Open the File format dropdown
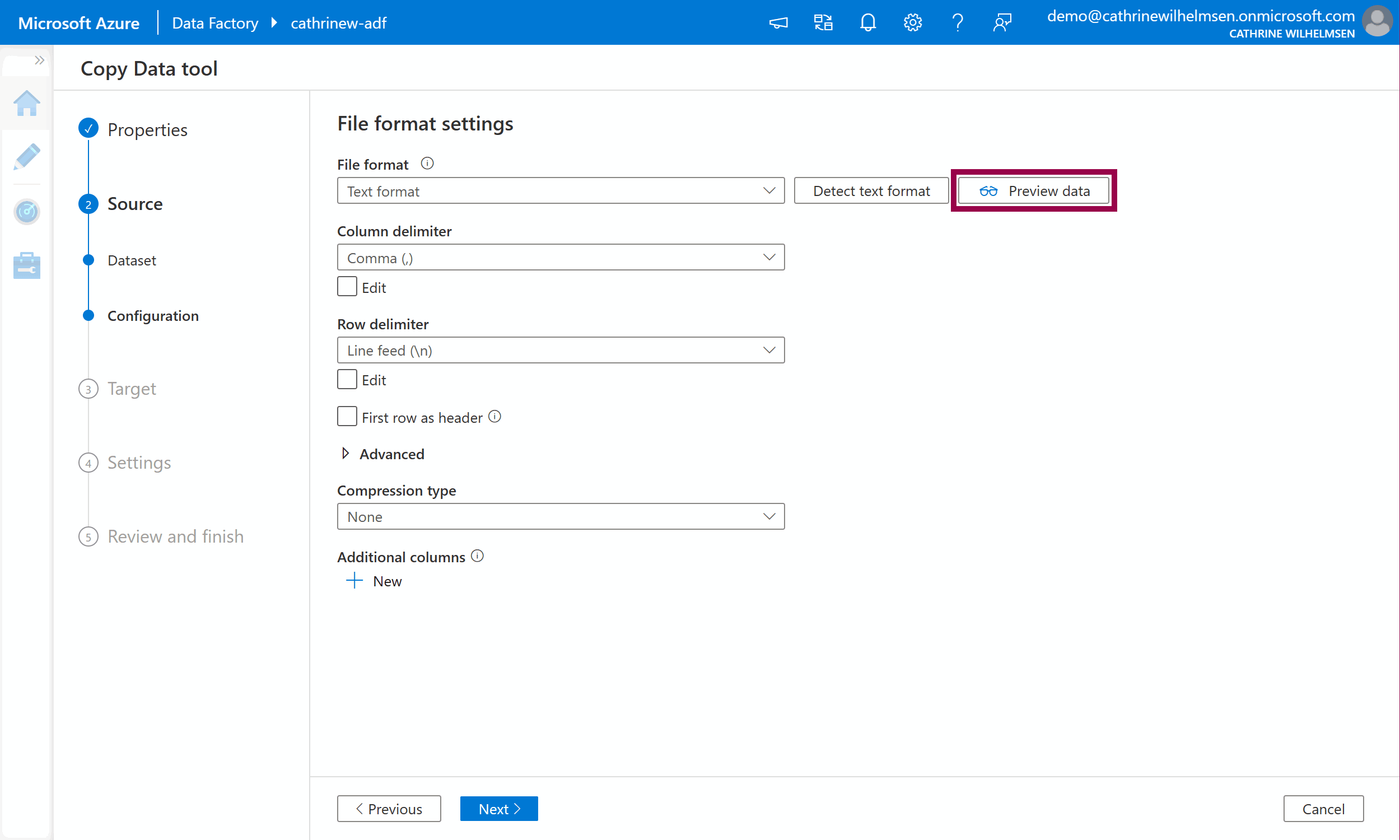 coord(560,191)
